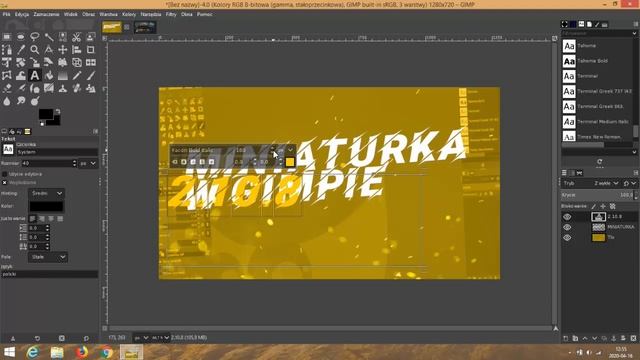Activate the Text tool
The height and width of the screenshot is (360, 640).
pos(35,75)
